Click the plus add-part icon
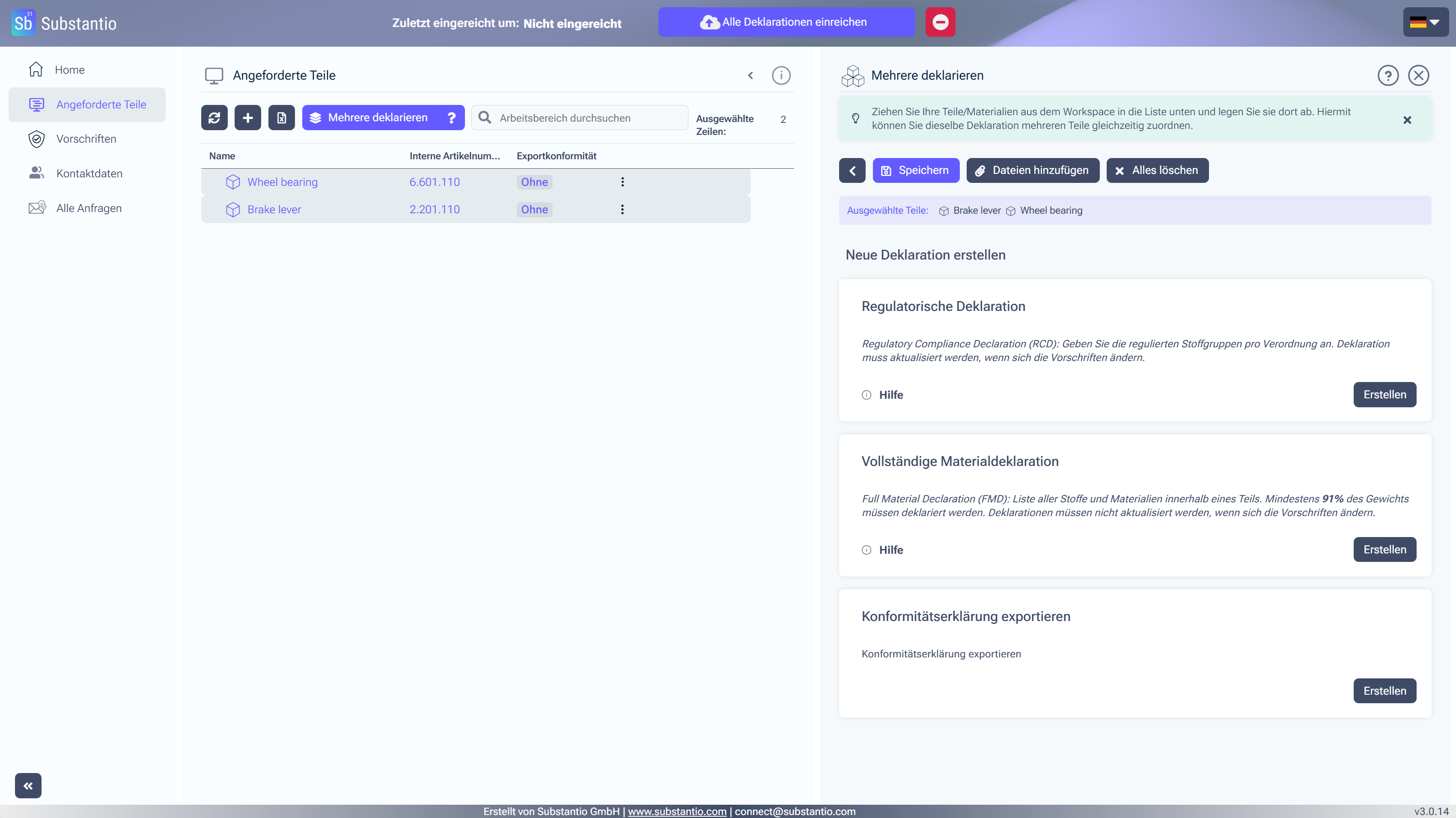Screen dimensions: 1456x818 point(247,118)
